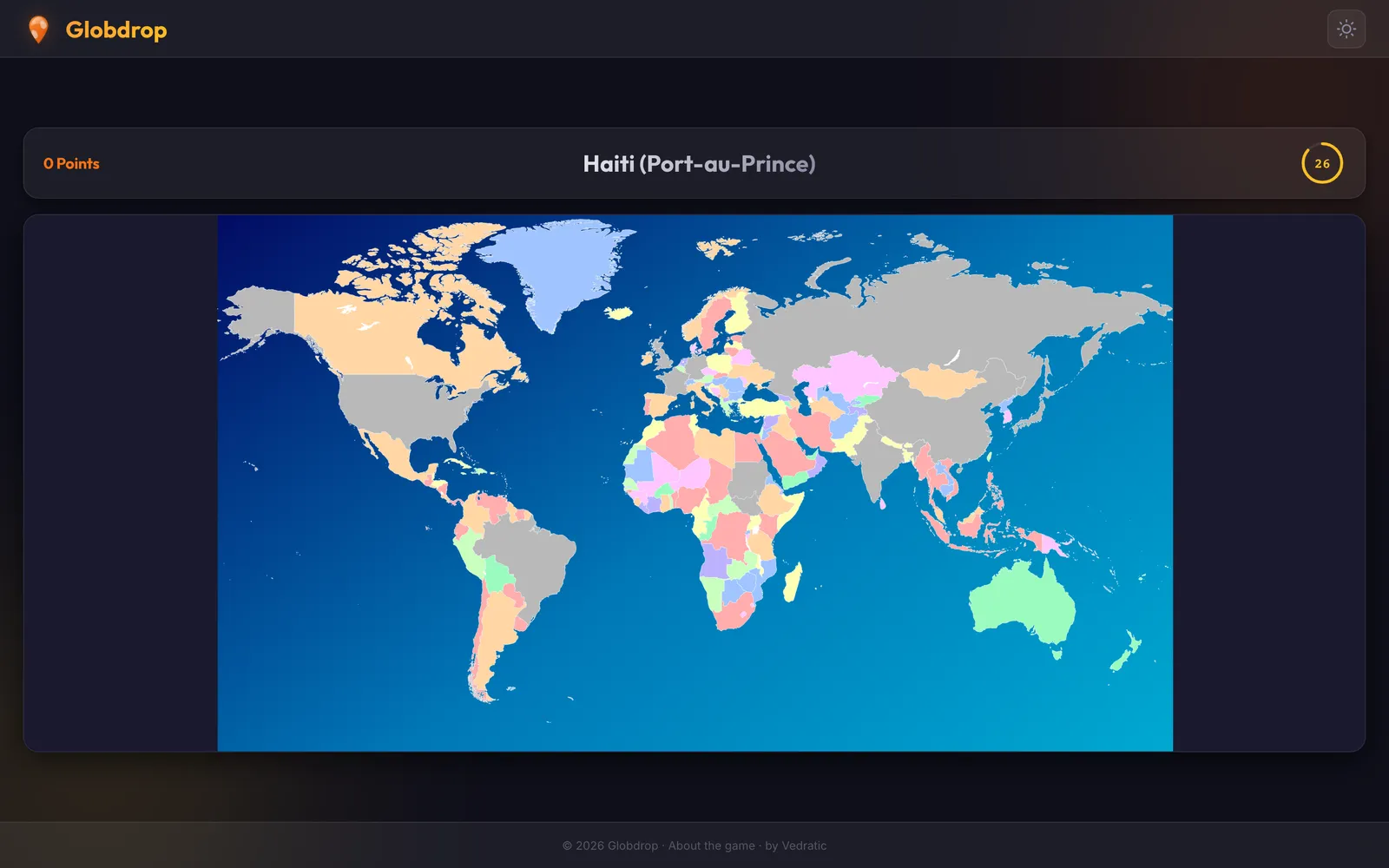
Task: Click the Globdrop map pin logo icon
Action: pos(38,30)
